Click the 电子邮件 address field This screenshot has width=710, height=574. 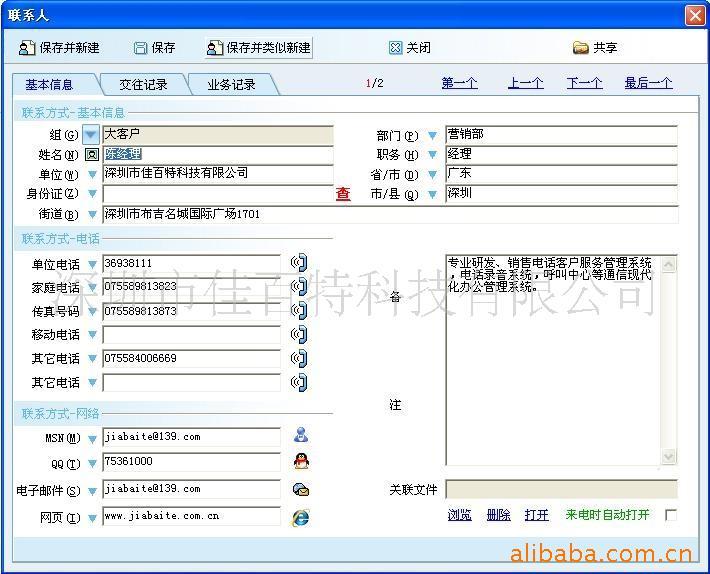pyautogui.click(x=192, y=489)
